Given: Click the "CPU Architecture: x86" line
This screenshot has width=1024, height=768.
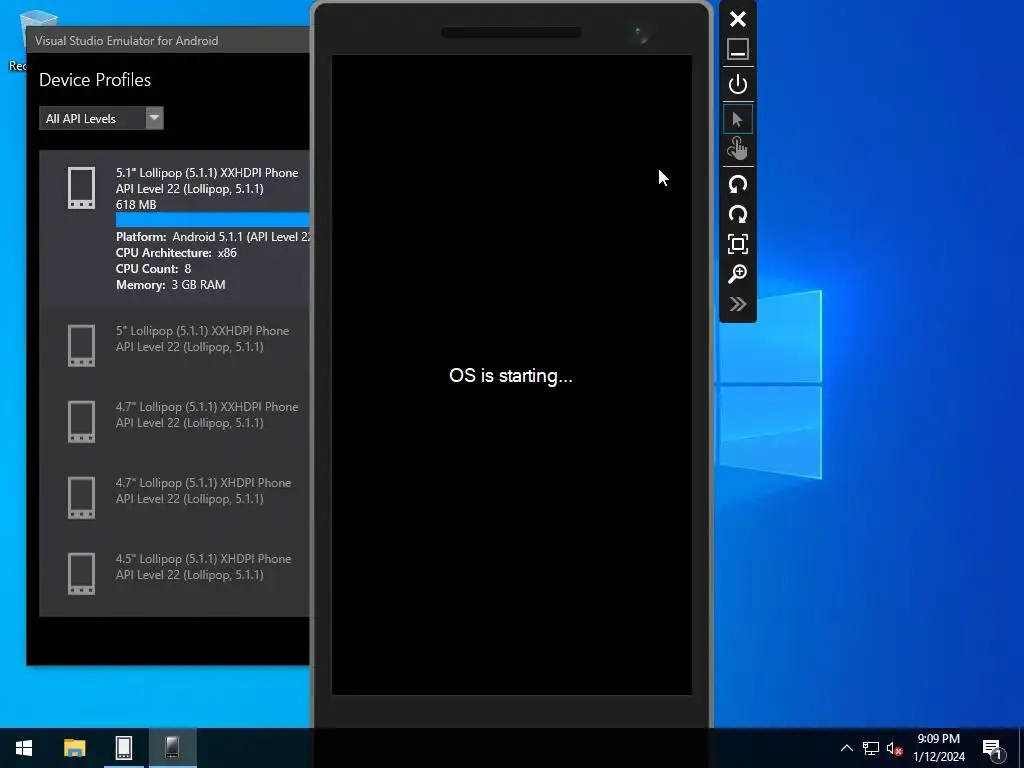Looking at the screenshot, I should click(x=176, y=253).
